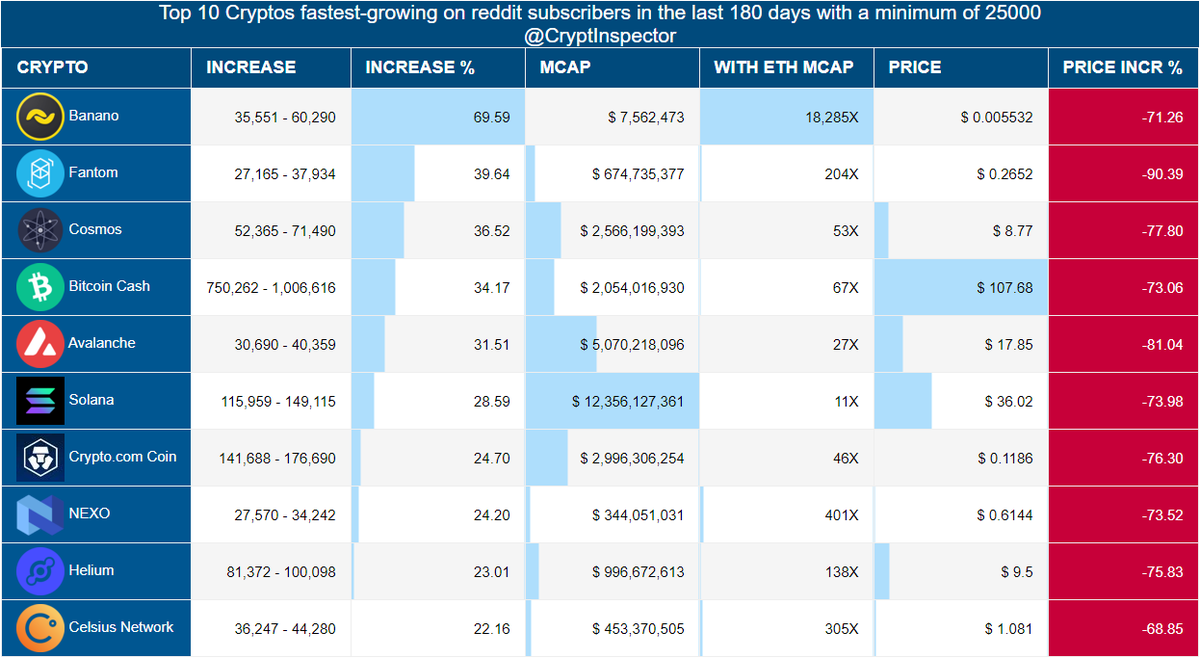Click the -90.39 price change cell
Screen dimensions: 1200x658
click(x=1124, y=174)
